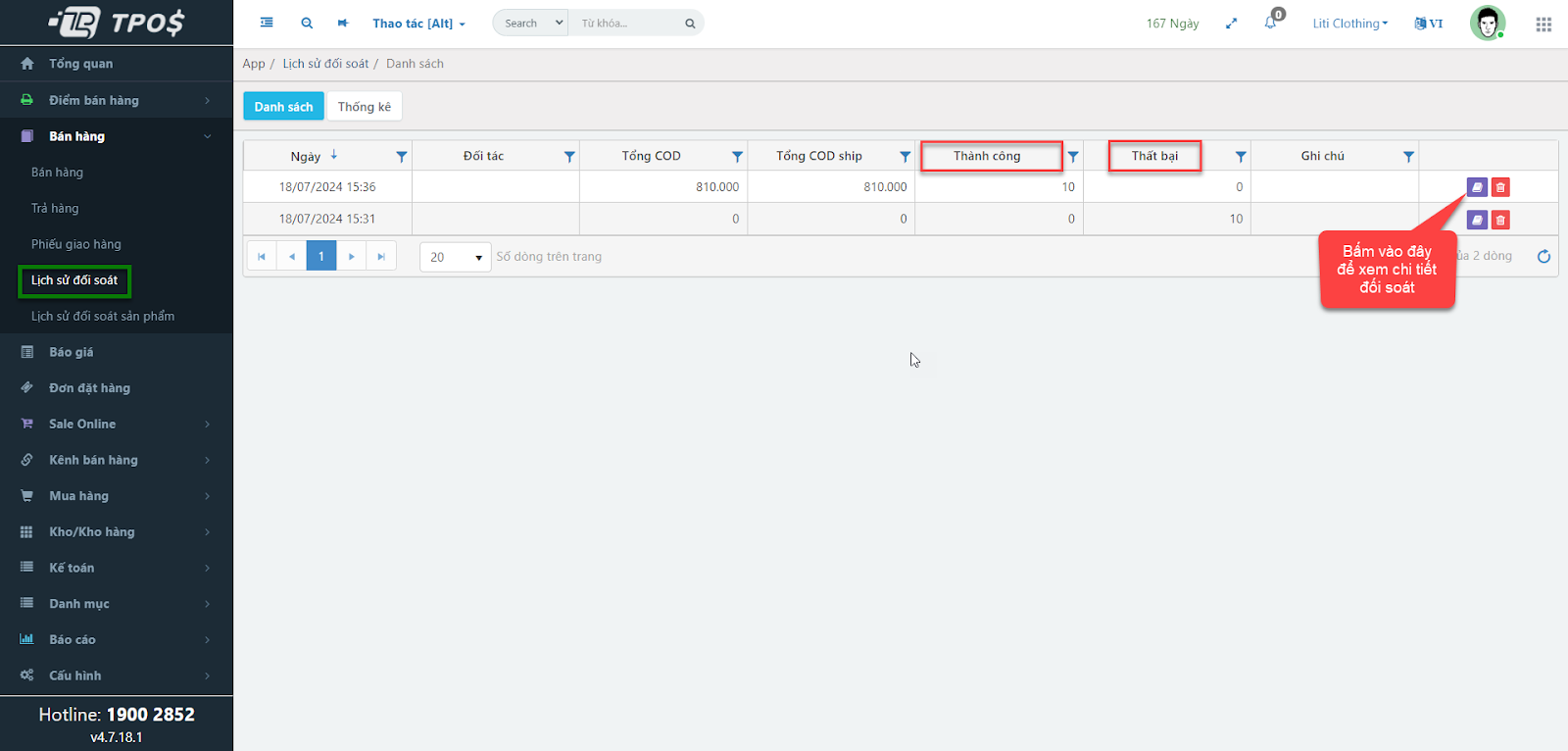The image size is (1568, 751).
Task: Expand Danh mục menu
Action: coord(117,604)
